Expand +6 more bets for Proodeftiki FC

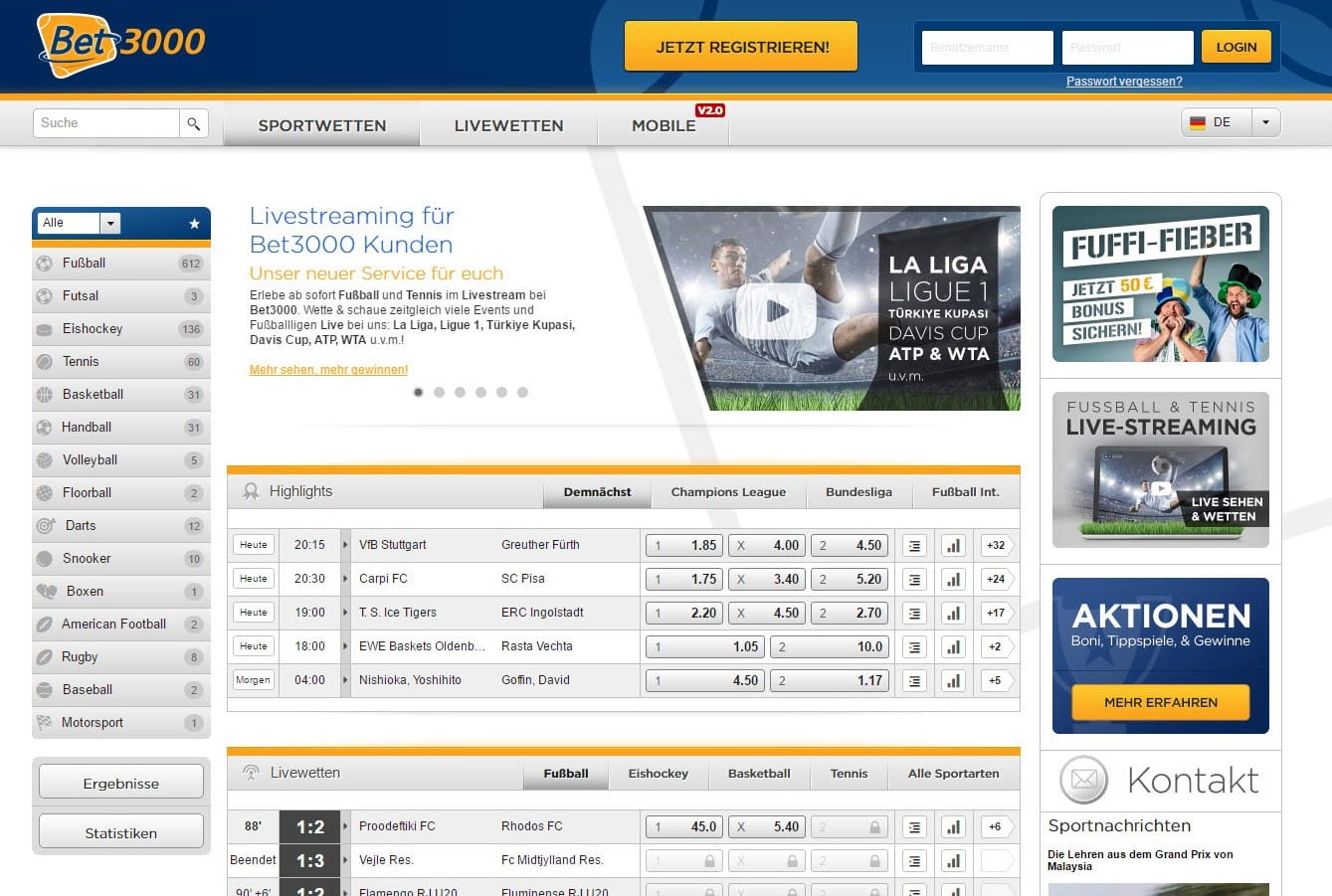[997, 826]
